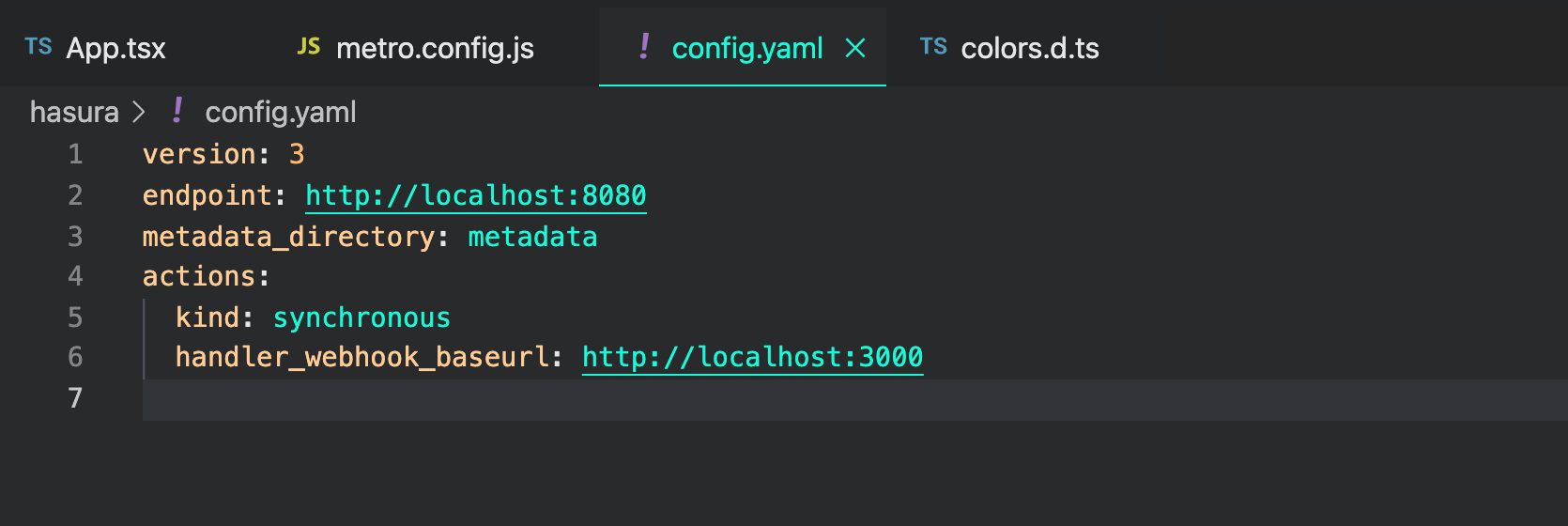The image size is (1568, 526).
Task: Click the JS icon on metro.config.js tab
Action: (x=309, y=47)
